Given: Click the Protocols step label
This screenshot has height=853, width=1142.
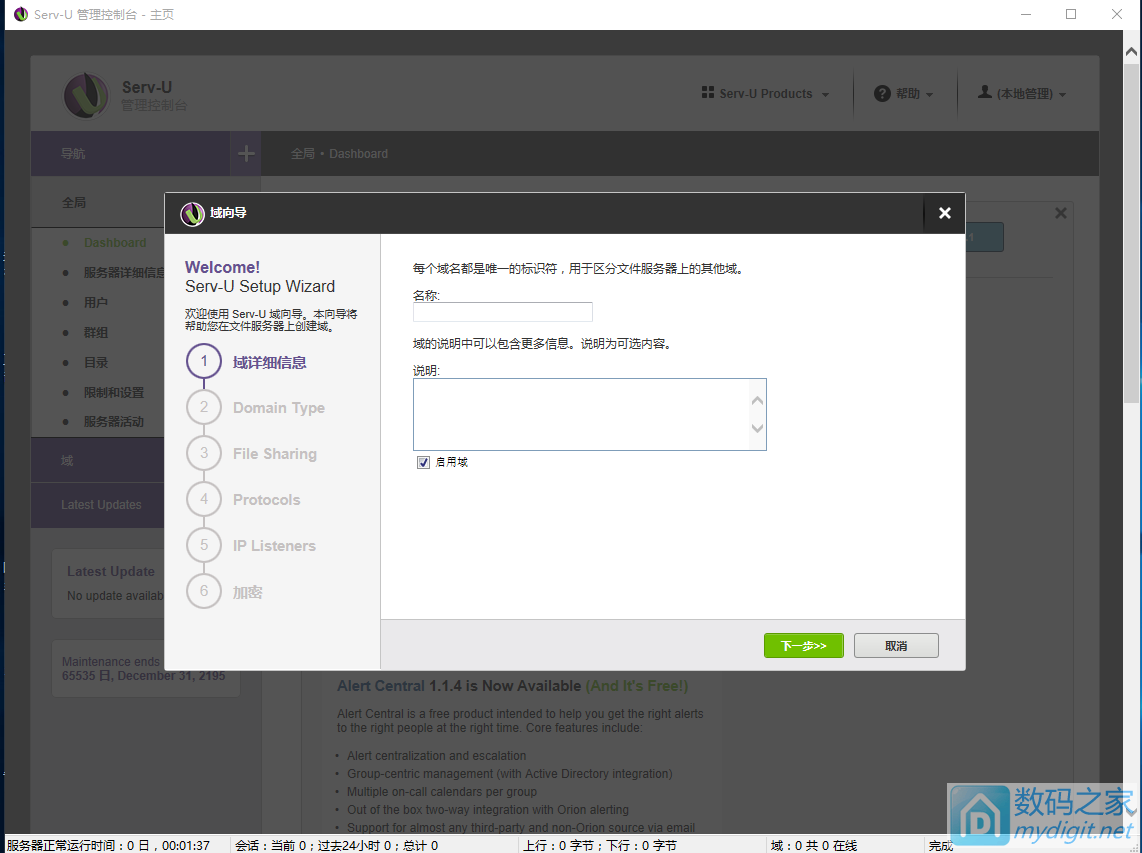Looking at the screenshot, I should pos(267,500).
